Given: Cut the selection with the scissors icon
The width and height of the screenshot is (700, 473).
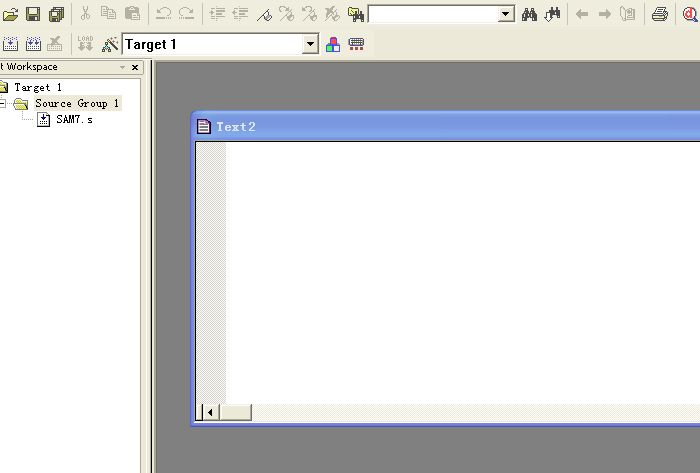Looking at the screenshot, I should coord(85,14).
